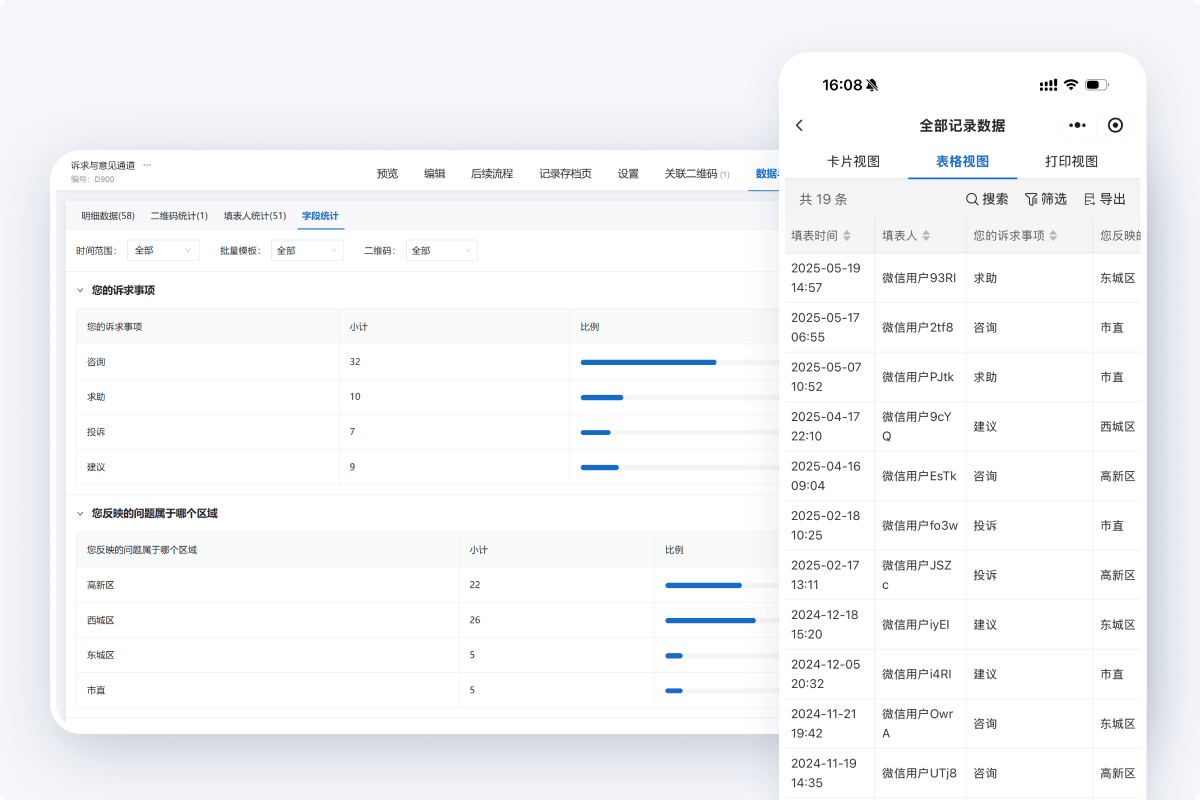The image size is (1200, 800).
Task: Sort by 填表时间 column arrows
Action: (847, 236)
